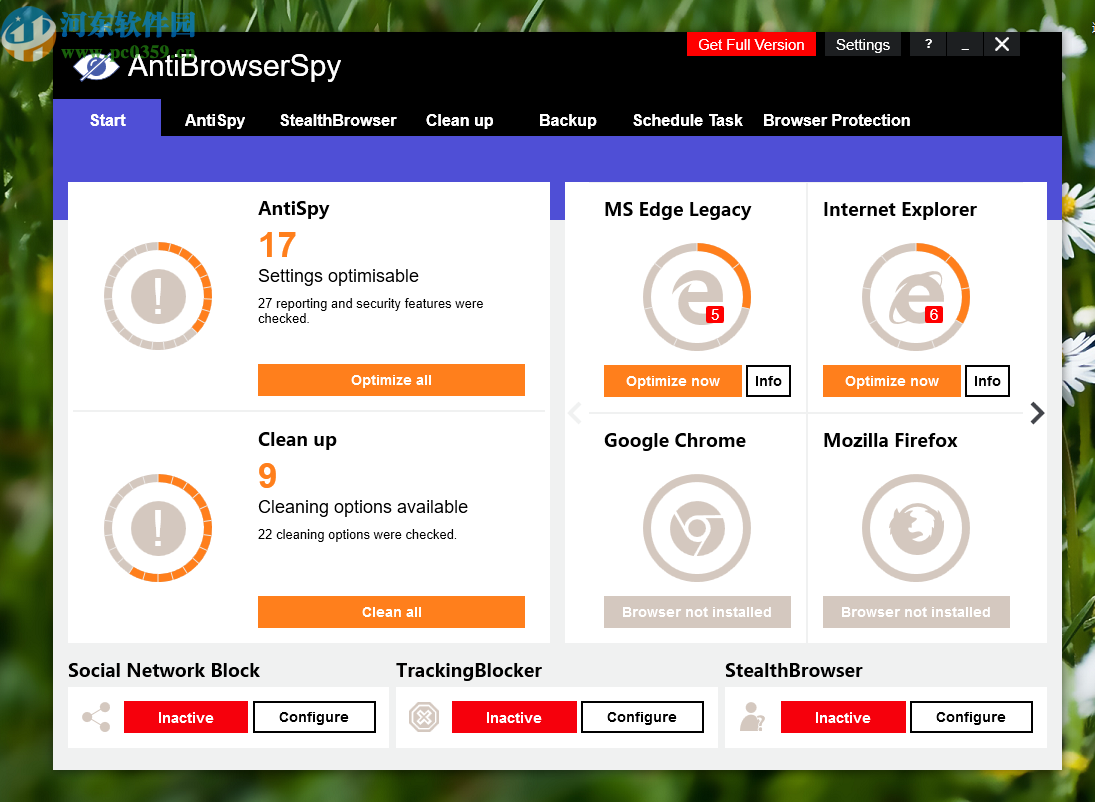The image size is (1095, 802).
Task: Click the Info button next to Internet Explorer
Action: click(986, 381)
